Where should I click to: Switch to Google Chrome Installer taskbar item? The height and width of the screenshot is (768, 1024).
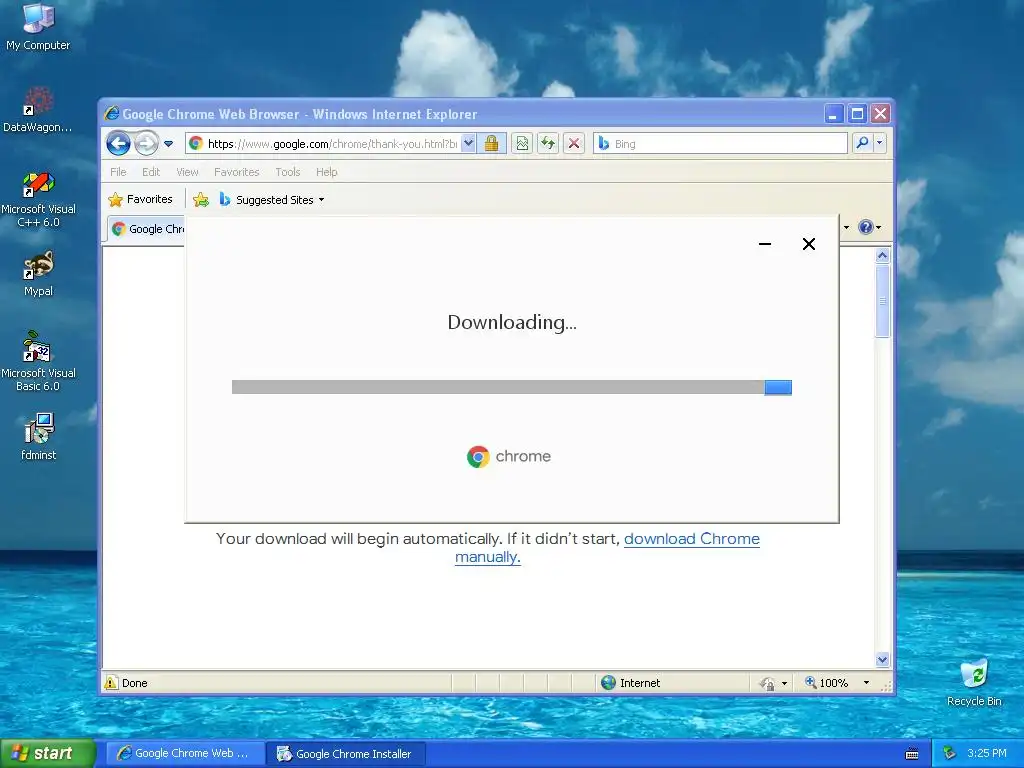click(346, 754)
